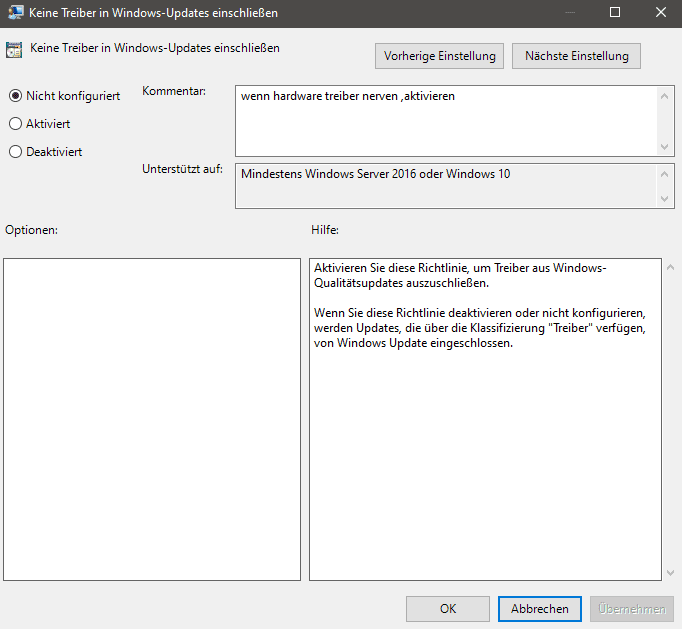Viewport: 682px width, 629px height.
Task: Click the policy setting icon beside the heading
Action: (14, 50)
